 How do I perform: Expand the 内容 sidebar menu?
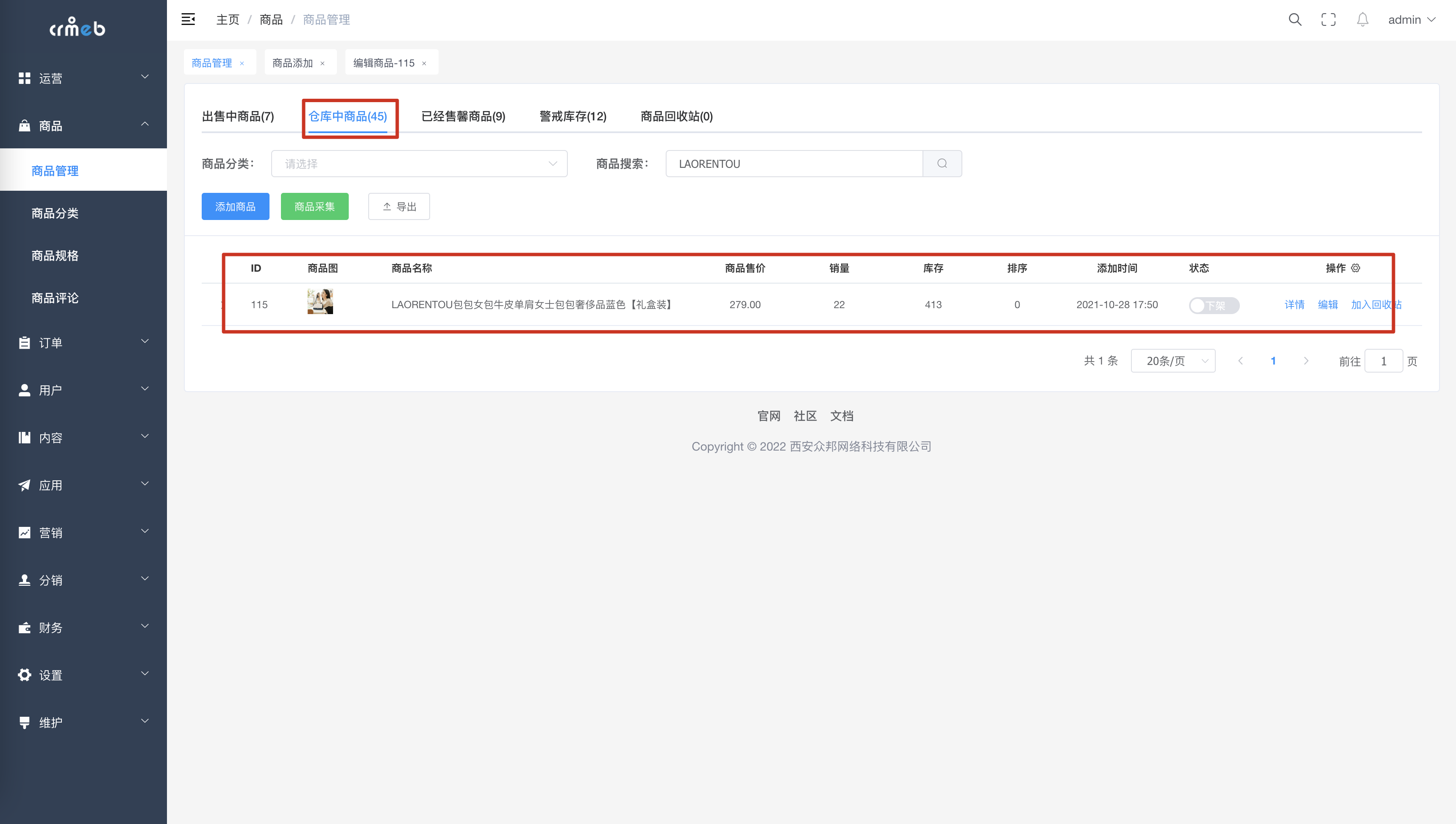pyautogui.click(x=83, y=437)
